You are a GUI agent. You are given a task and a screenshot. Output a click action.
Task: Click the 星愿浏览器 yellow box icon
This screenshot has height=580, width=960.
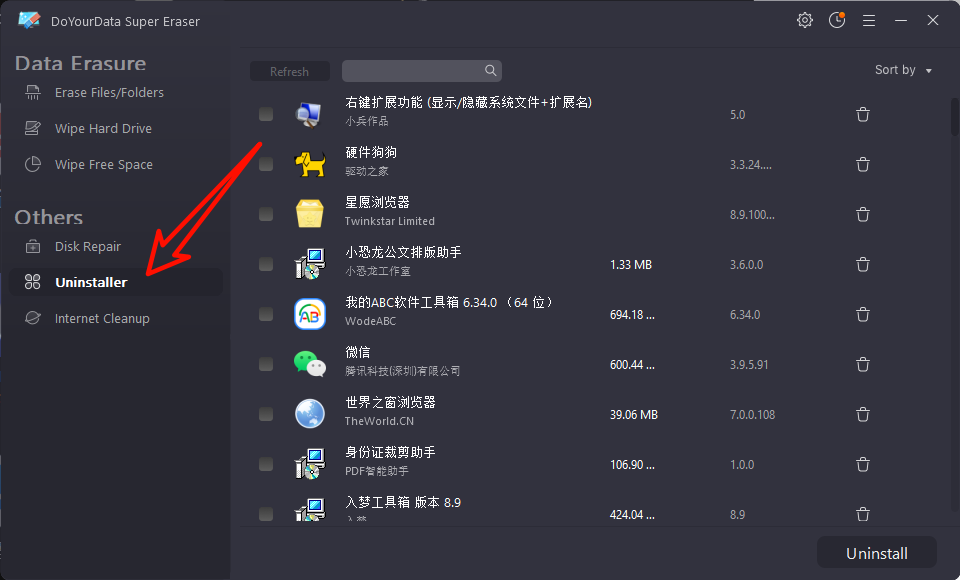click(x=310, y=214)
